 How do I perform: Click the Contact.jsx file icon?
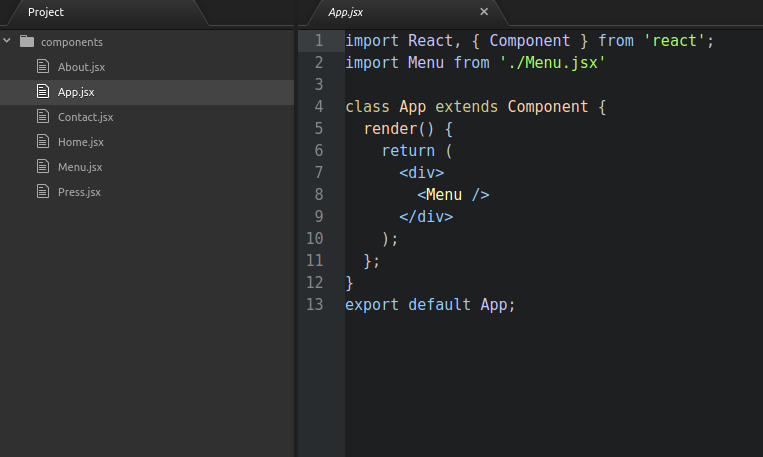pos(43,116)
